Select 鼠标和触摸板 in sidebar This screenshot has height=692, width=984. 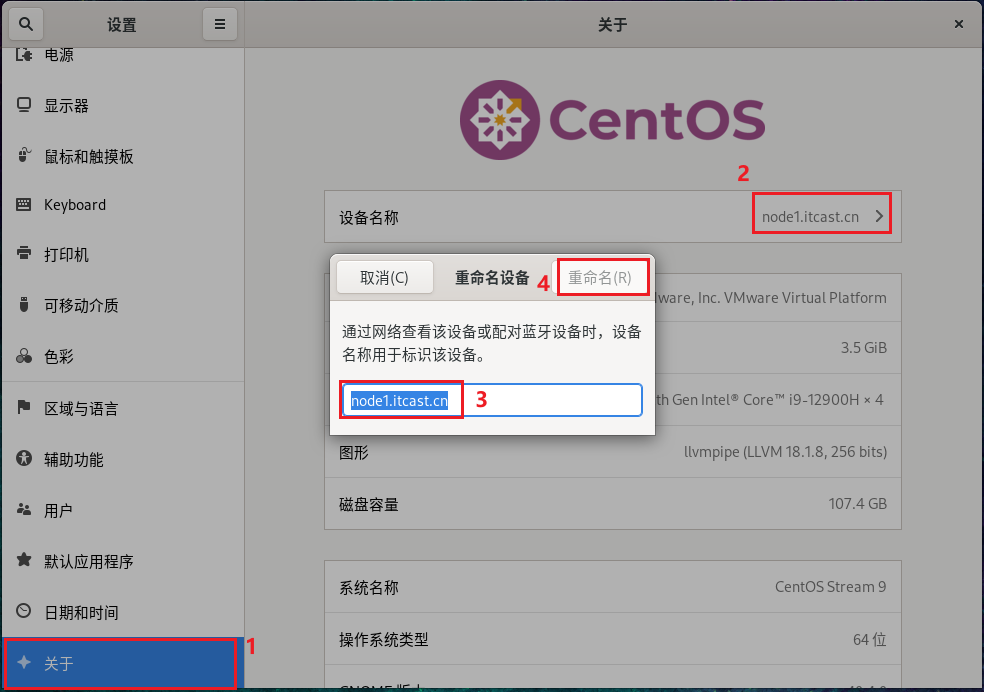(122, 156)
